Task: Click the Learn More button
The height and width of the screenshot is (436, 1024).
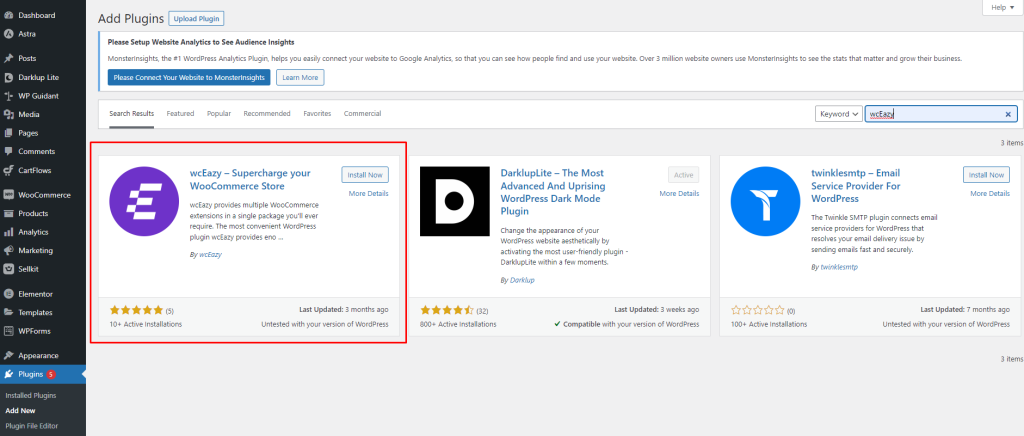Action: [x=300, y=78]
